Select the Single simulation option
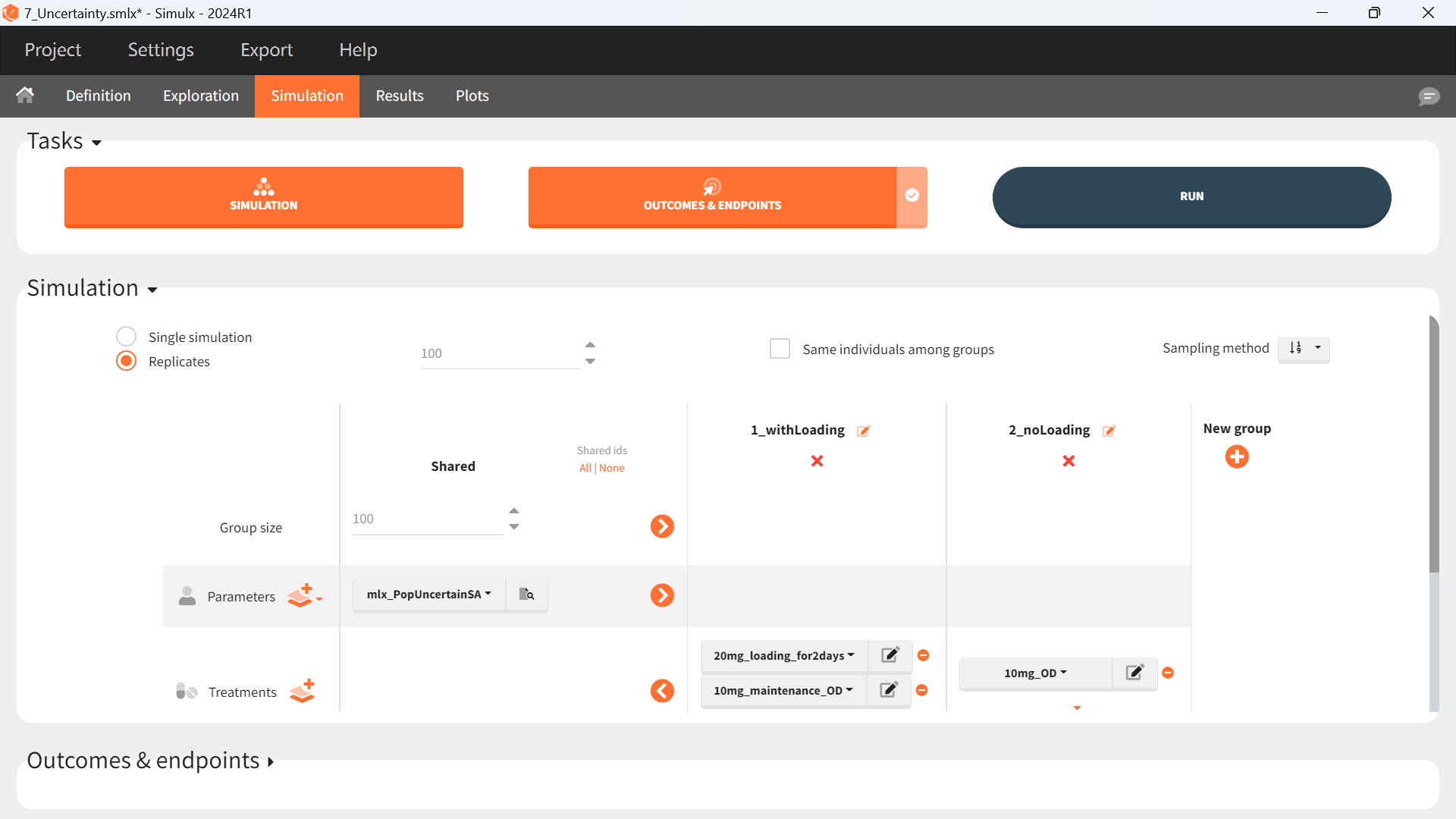Viewport: 1456px width, 819px height. [127, 337]
